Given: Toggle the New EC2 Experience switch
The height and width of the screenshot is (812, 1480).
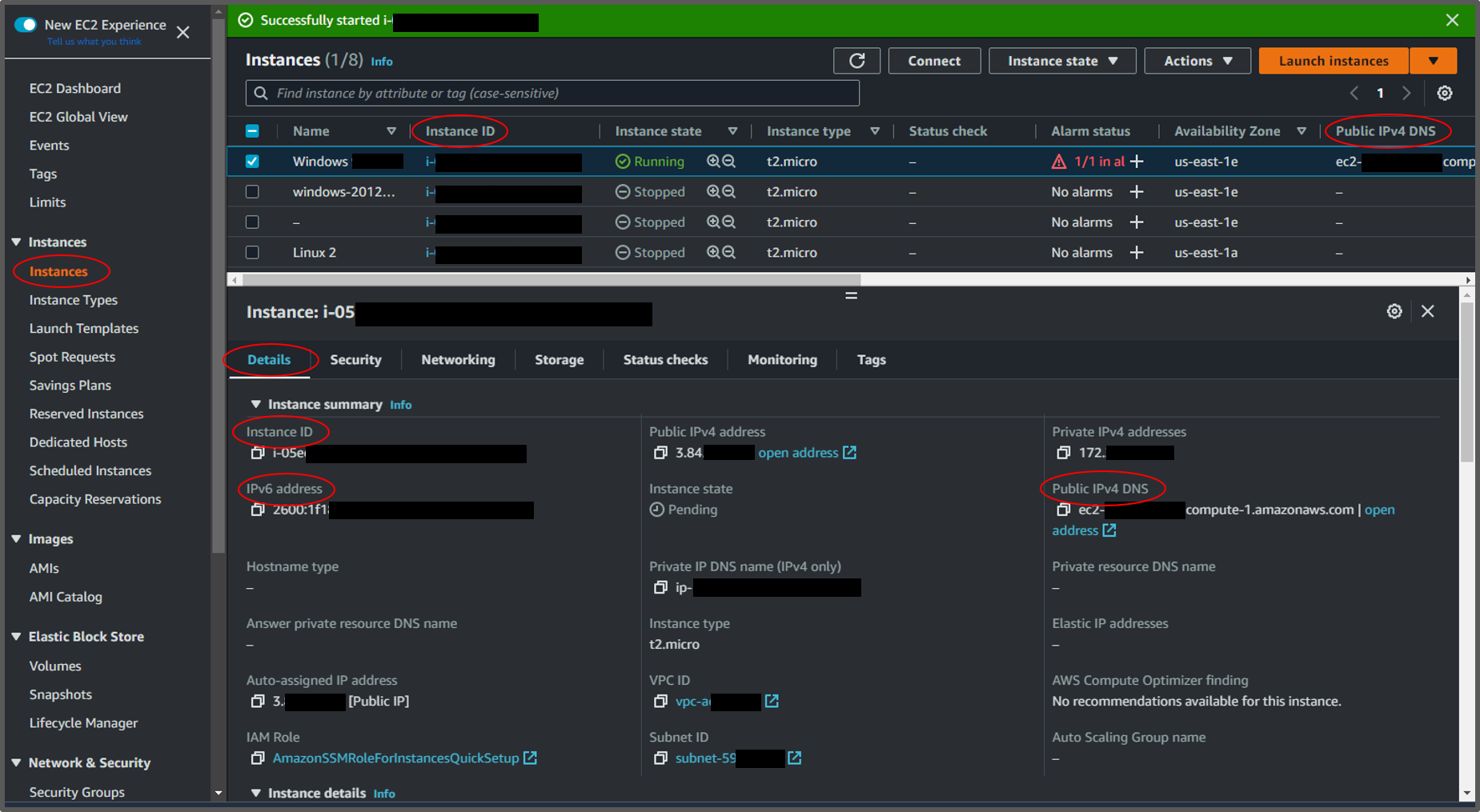Looking at the screenshot, I should pyautogui.click(x=26, y=25).
